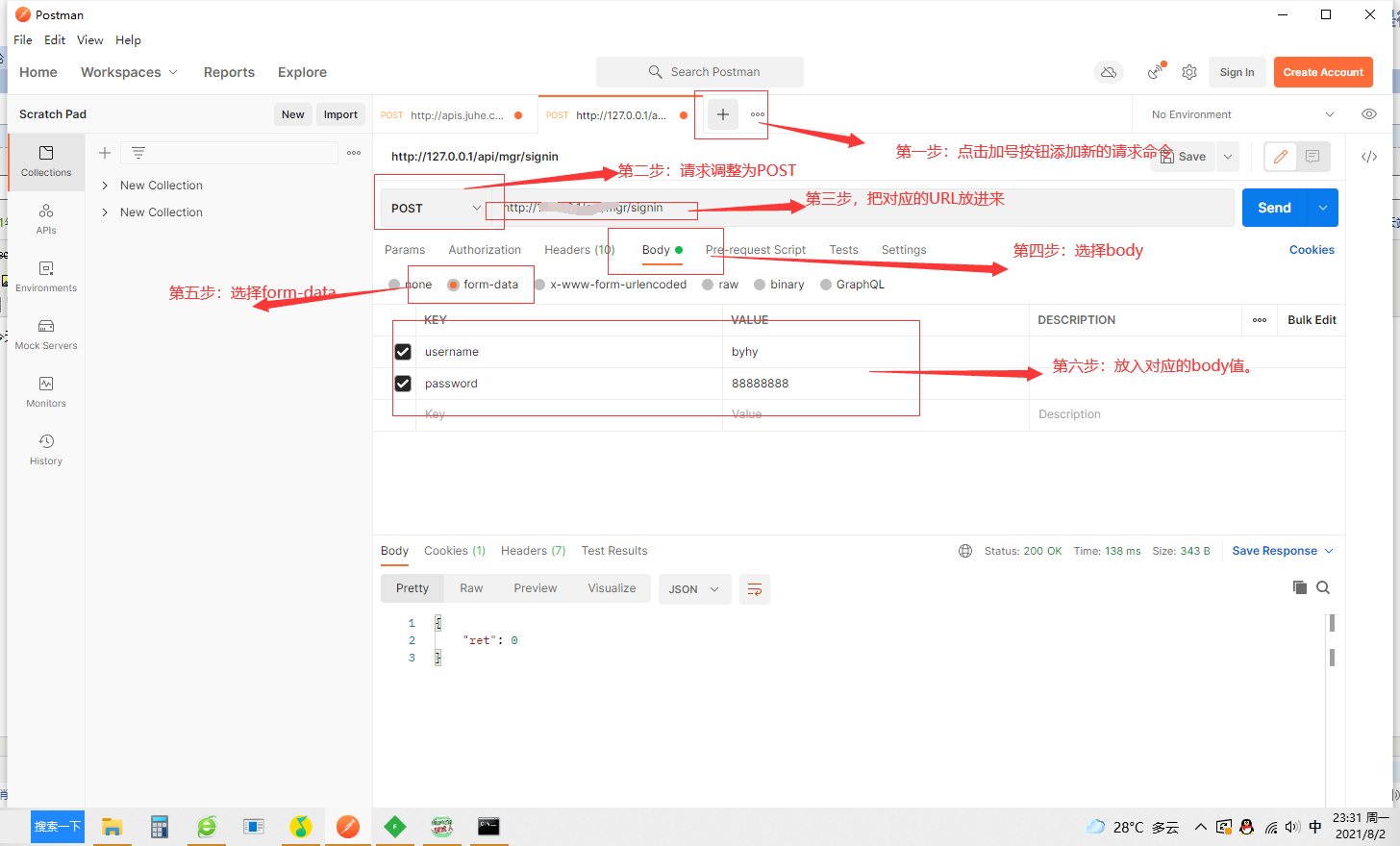Open environment quick look eye icon
This screenshot has height=846, width=1400.
[1369, 114]
